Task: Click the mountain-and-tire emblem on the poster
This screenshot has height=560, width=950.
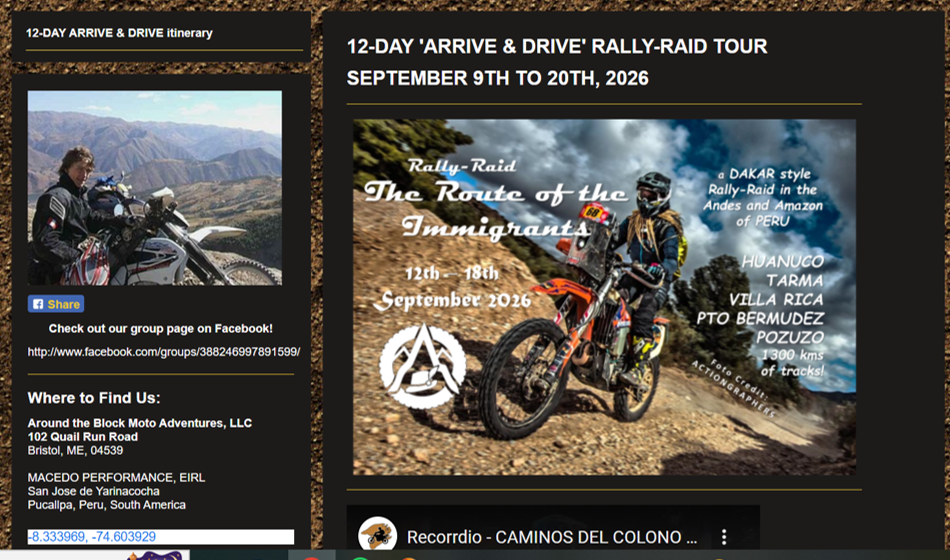Action: (422, 366)
